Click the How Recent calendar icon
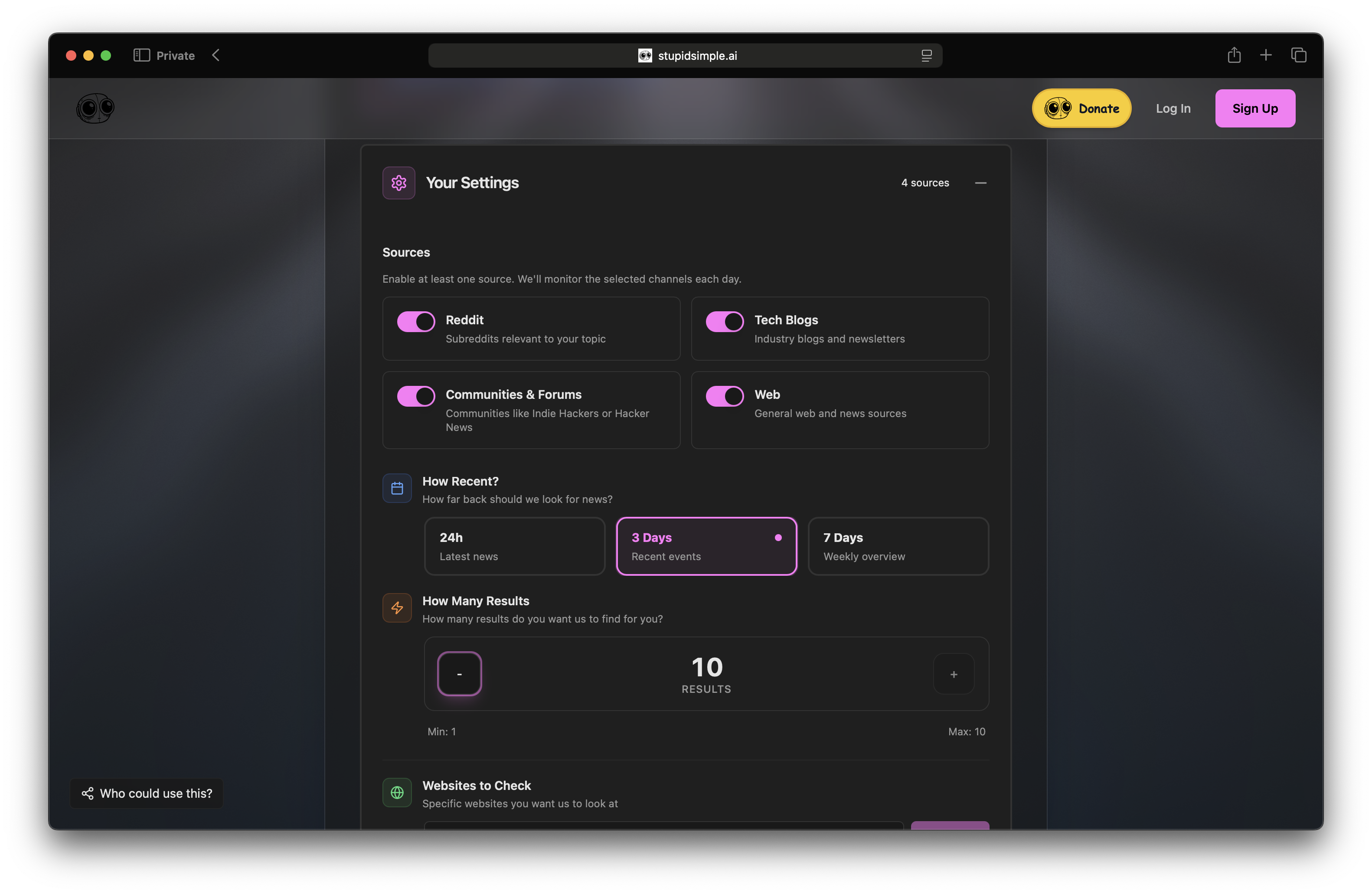 click(x=397, y=488)
